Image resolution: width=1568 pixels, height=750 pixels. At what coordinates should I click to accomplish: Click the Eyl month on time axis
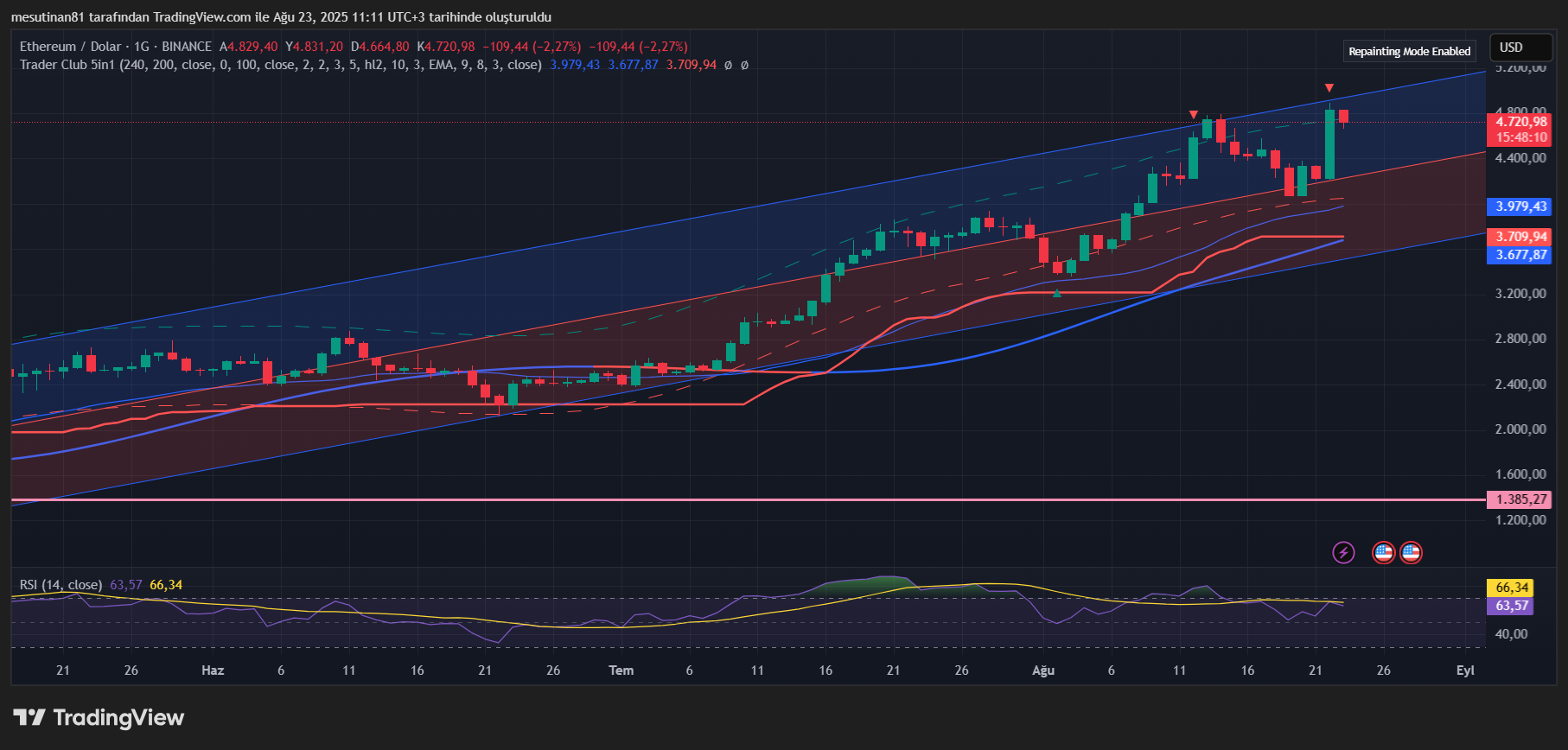[1465, 671]
